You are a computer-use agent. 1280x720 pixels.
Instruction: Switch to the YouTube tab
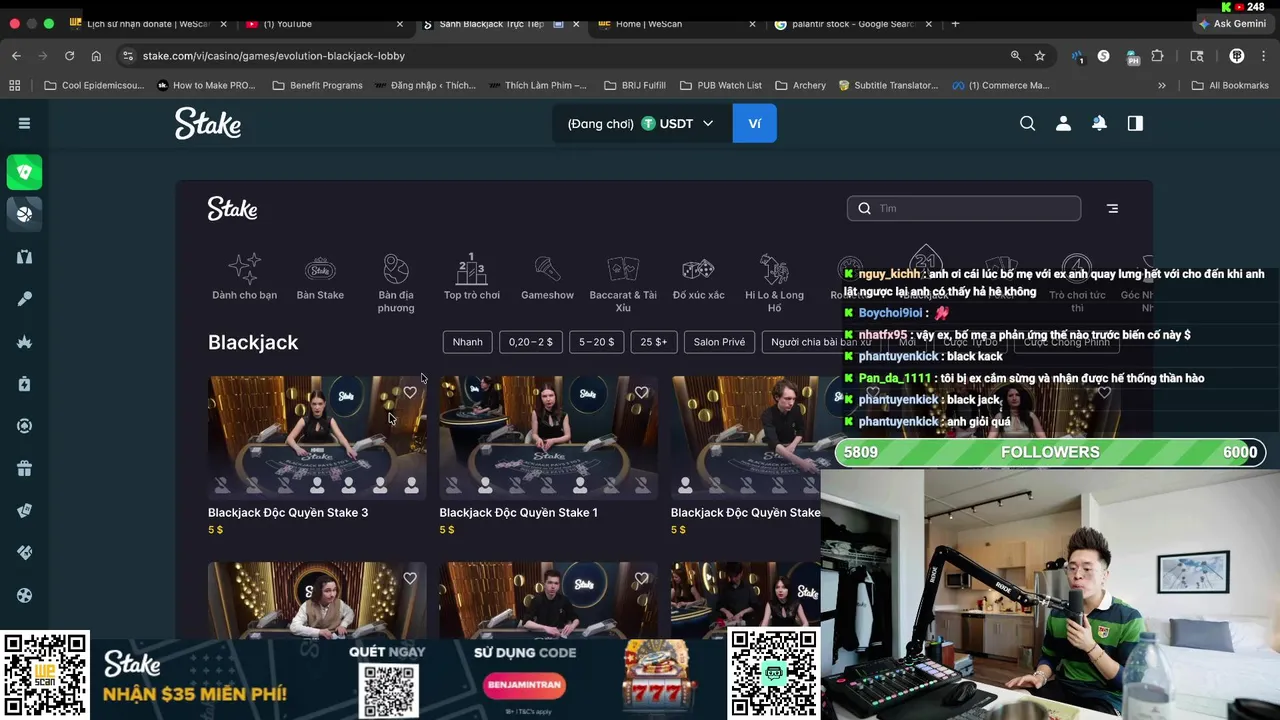pos(325,23)
